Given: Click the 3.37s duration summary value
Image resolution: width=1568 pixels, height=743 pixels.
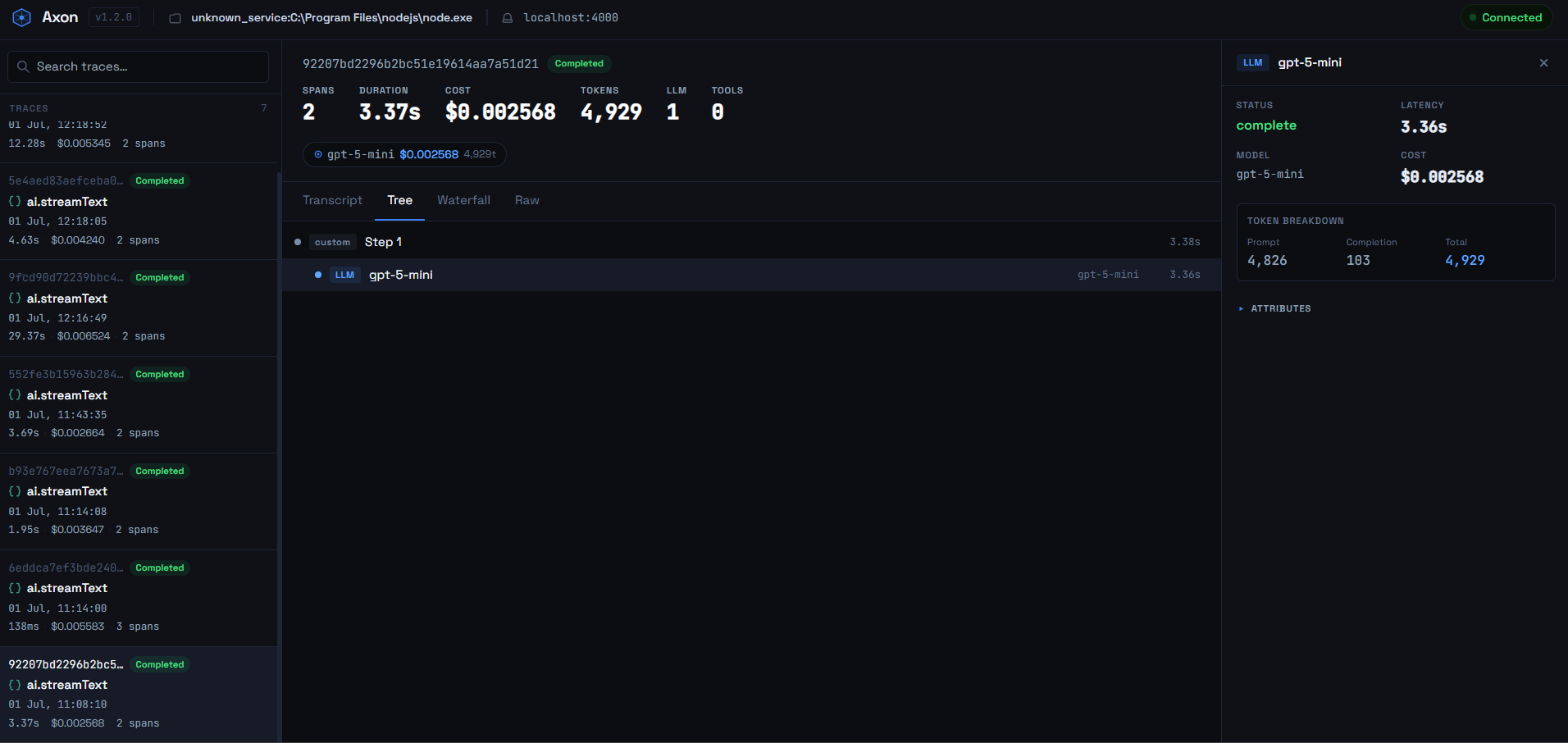Looking at the screenshot, I should [x=390, y=112].
